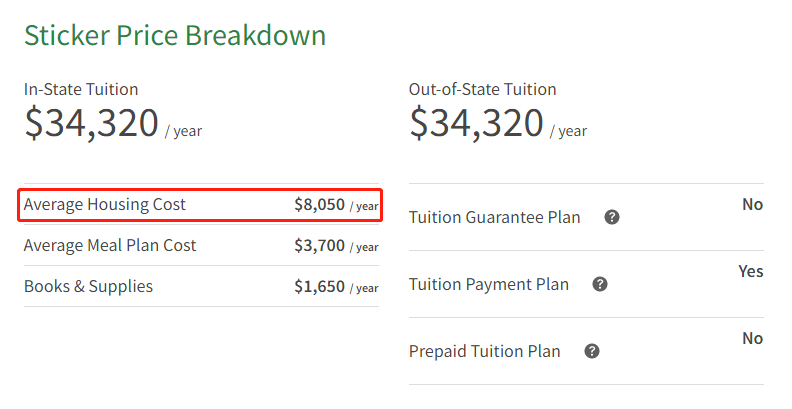Select the Sticker Price Breakdown heading

[x=175, y=35]
